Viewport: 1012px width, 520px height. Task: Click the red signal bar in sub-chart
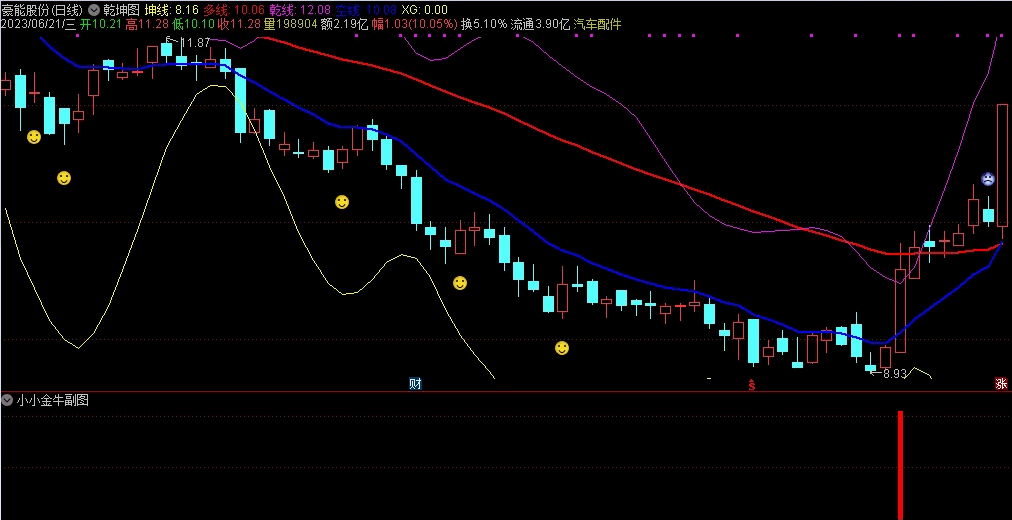pos(900,465)
